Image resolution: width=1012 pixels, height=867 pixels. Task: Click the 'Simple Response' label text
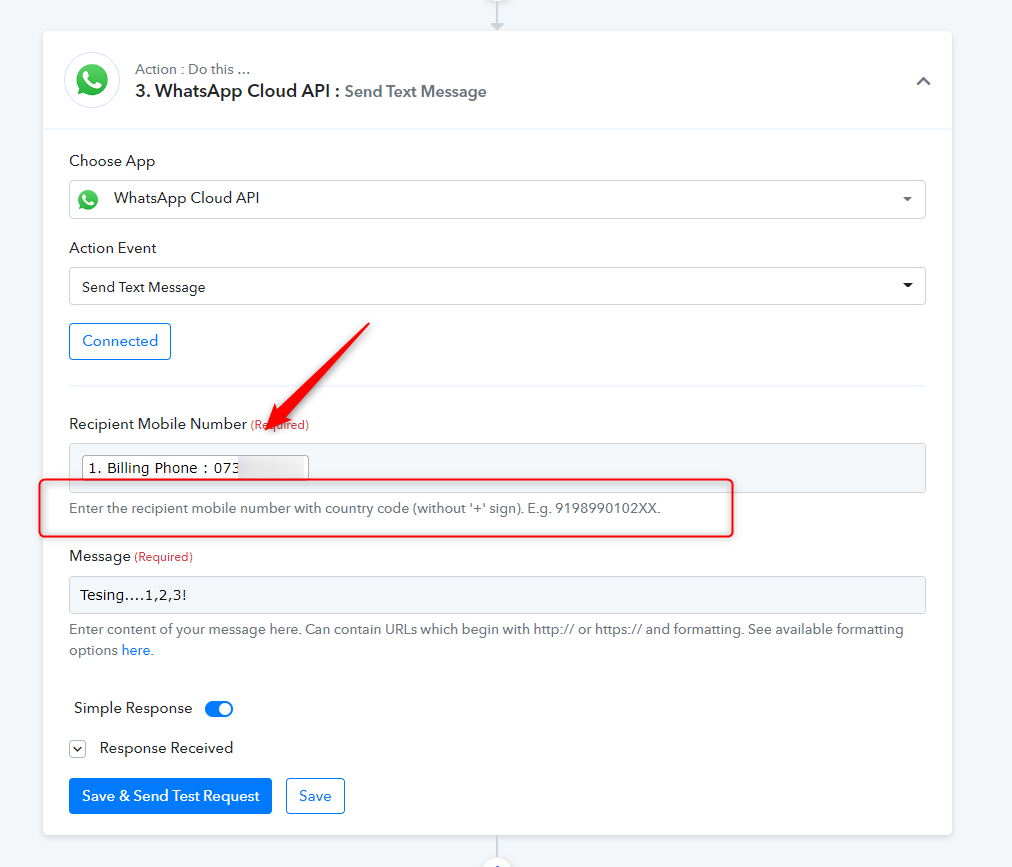[133, 708]
